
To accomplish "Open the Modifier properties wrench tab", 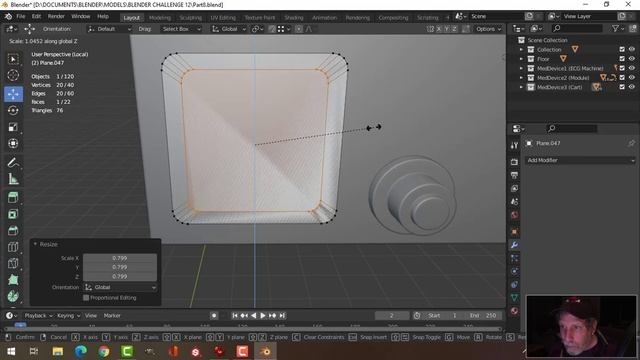I will point(514,245).
